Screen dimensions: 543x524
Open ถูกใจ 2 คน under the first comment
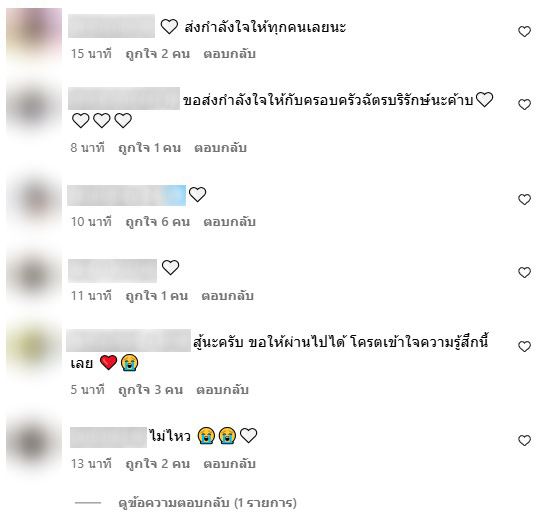click(158, 54)
